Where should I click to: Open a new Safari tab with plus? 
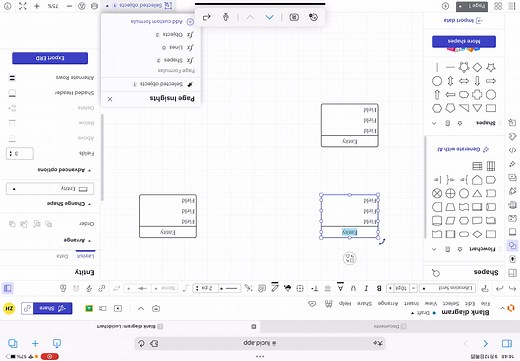click(x=35, y=343)
